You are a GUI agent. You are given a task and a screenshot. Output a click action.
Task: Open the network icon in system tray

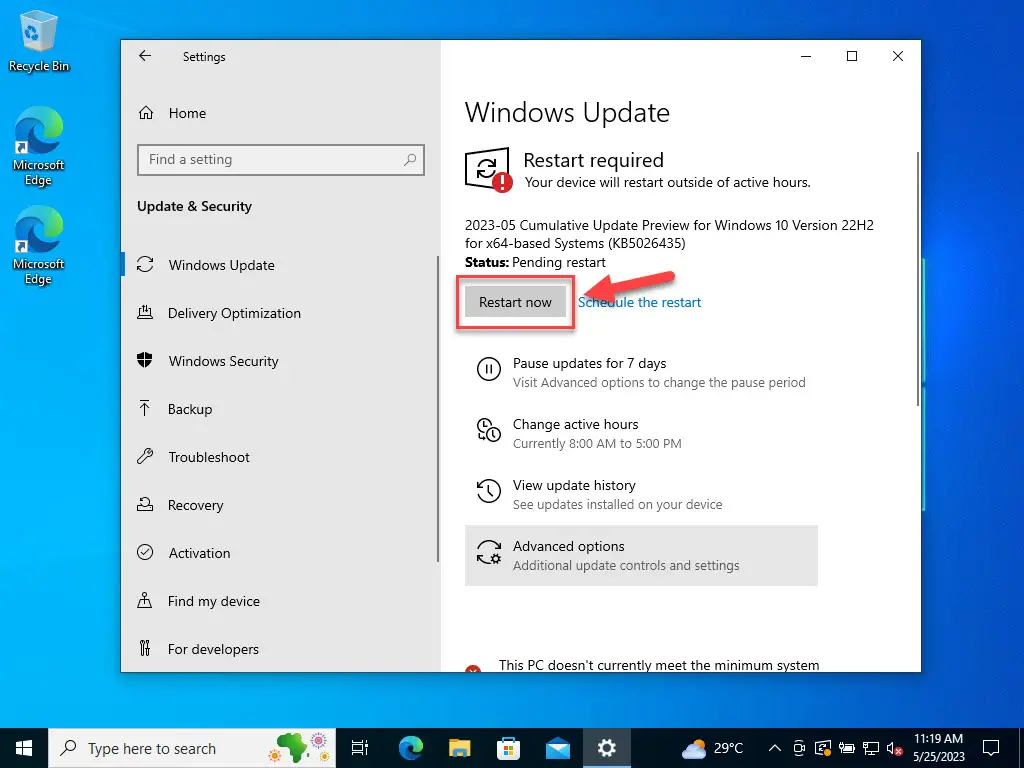pyautogui.click(x=871, y=748)
